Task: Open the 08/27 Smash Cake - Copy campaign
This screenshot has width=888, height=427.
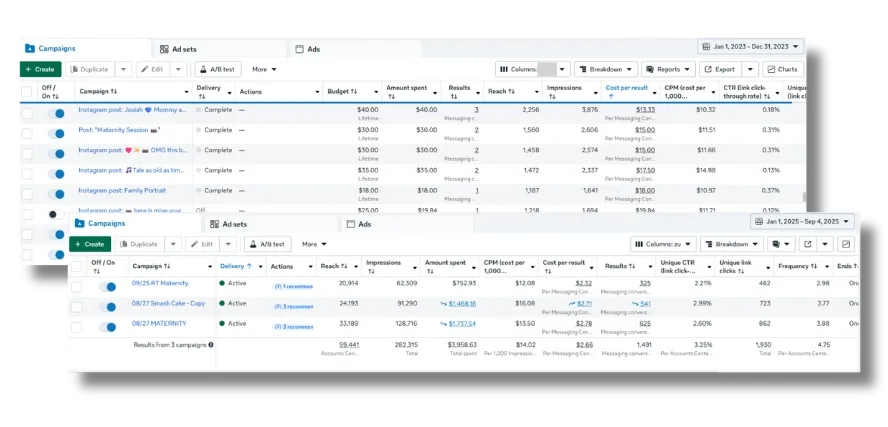Action: pos(168,303)
